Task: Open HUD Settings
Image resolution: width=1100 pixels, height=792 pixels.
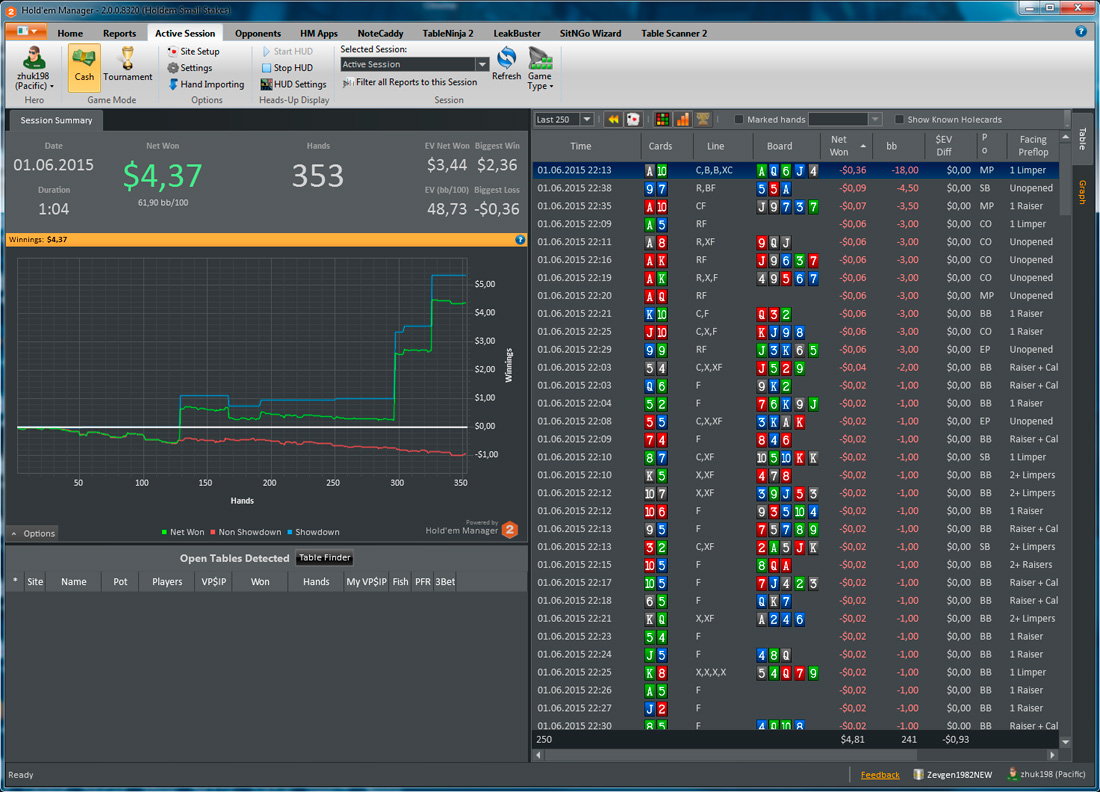Action: [x=293, y=84]
